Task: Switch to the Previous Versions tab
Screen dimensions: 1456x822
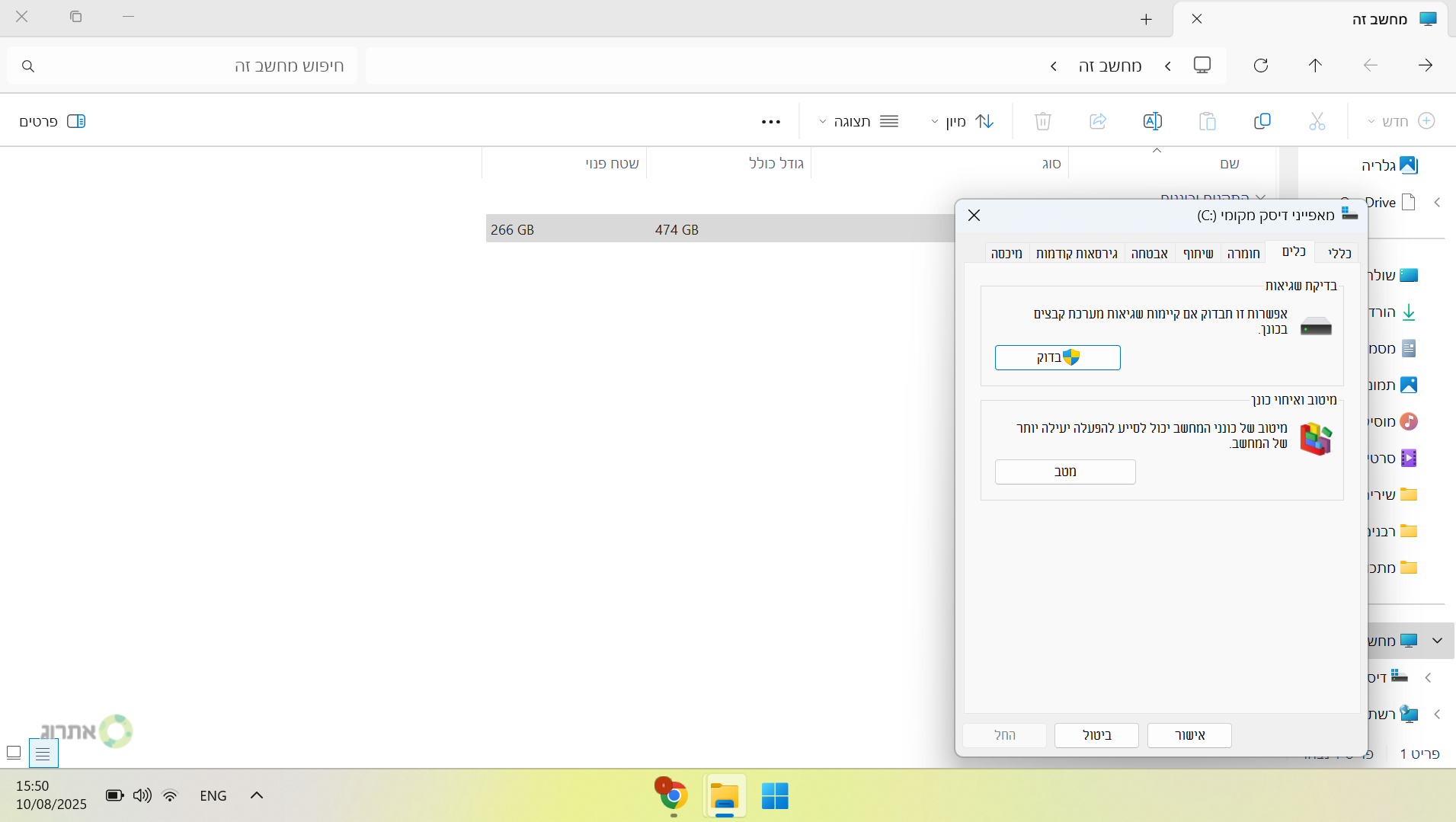Action: point(1077,254)
